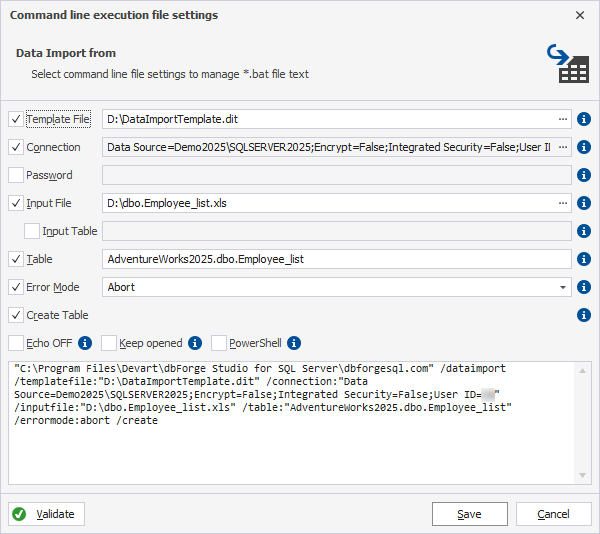The width and height of the screenshot is (600, 534).
Task: Click the info icon next to Keep opened
Action: (195, 343)
